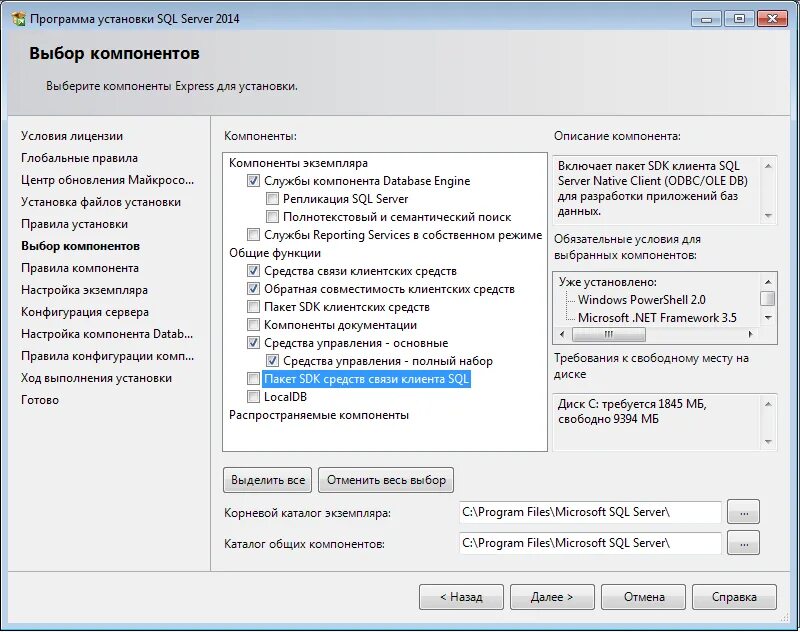Click prerequisites horizontal scrollbar right arrow

[x=751, y=335]
